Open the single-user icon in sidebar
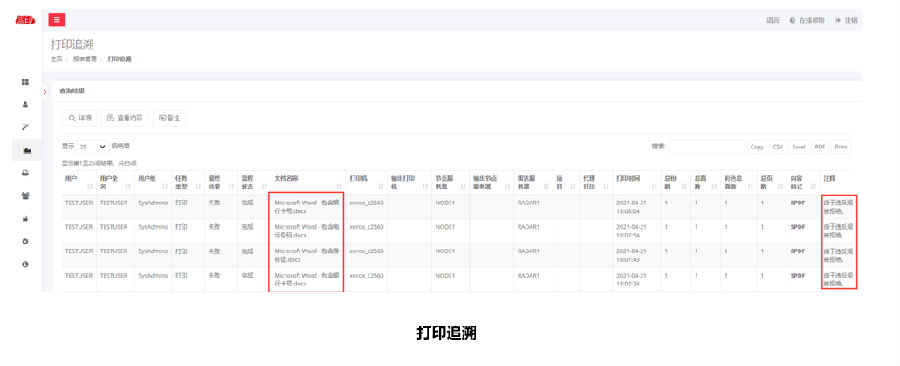The width and height of the screenshot is (900, 366). click(x=25, y=105)
